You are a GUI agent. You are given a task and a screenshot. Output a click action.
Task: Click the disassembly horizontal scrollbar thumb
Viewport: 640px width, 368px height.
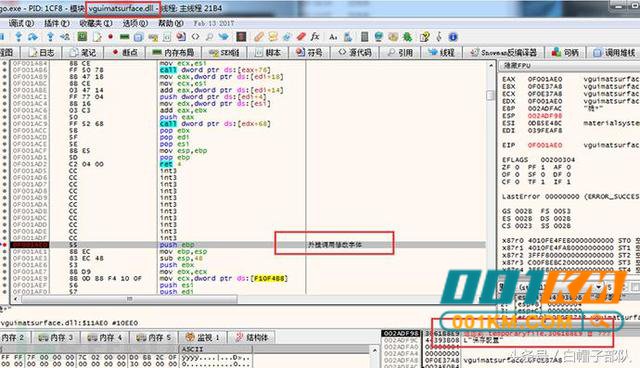click(129, 299)
